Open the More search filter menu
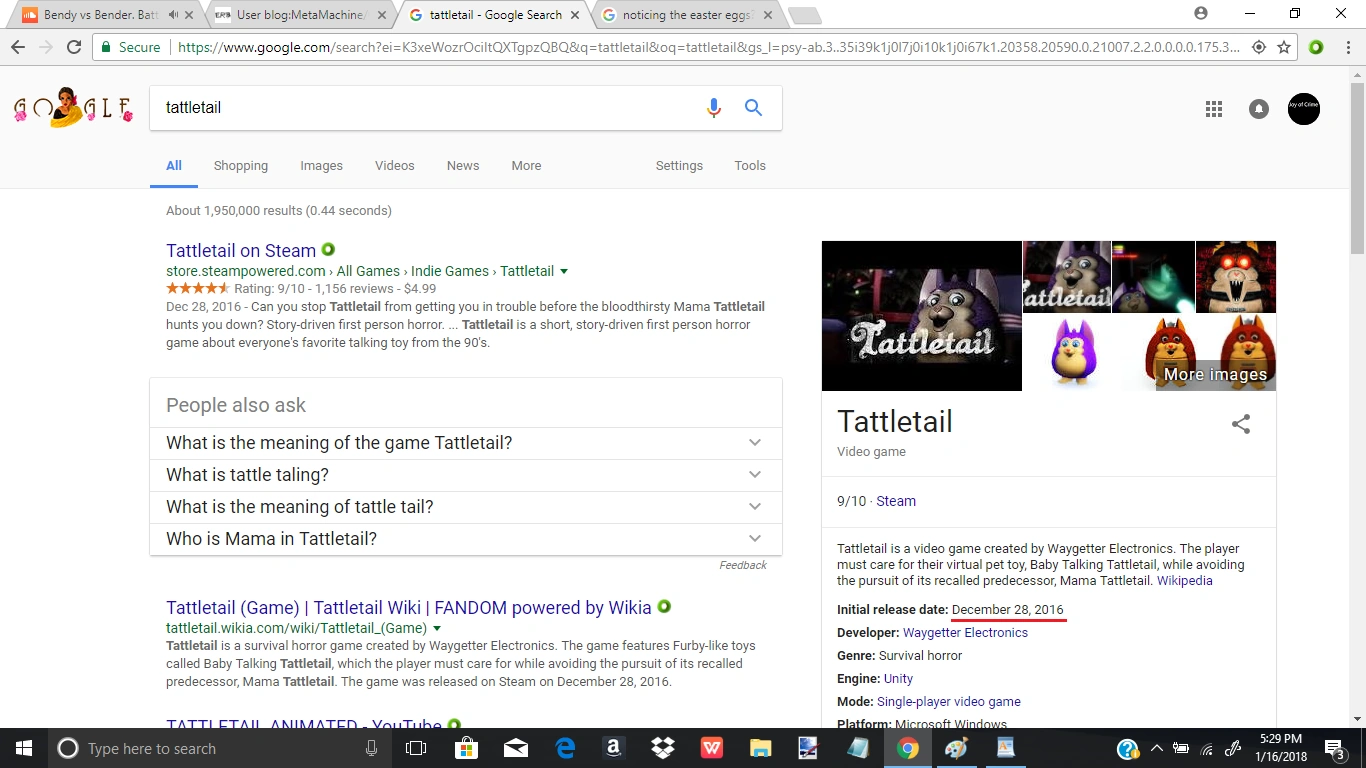 [526, 166]
